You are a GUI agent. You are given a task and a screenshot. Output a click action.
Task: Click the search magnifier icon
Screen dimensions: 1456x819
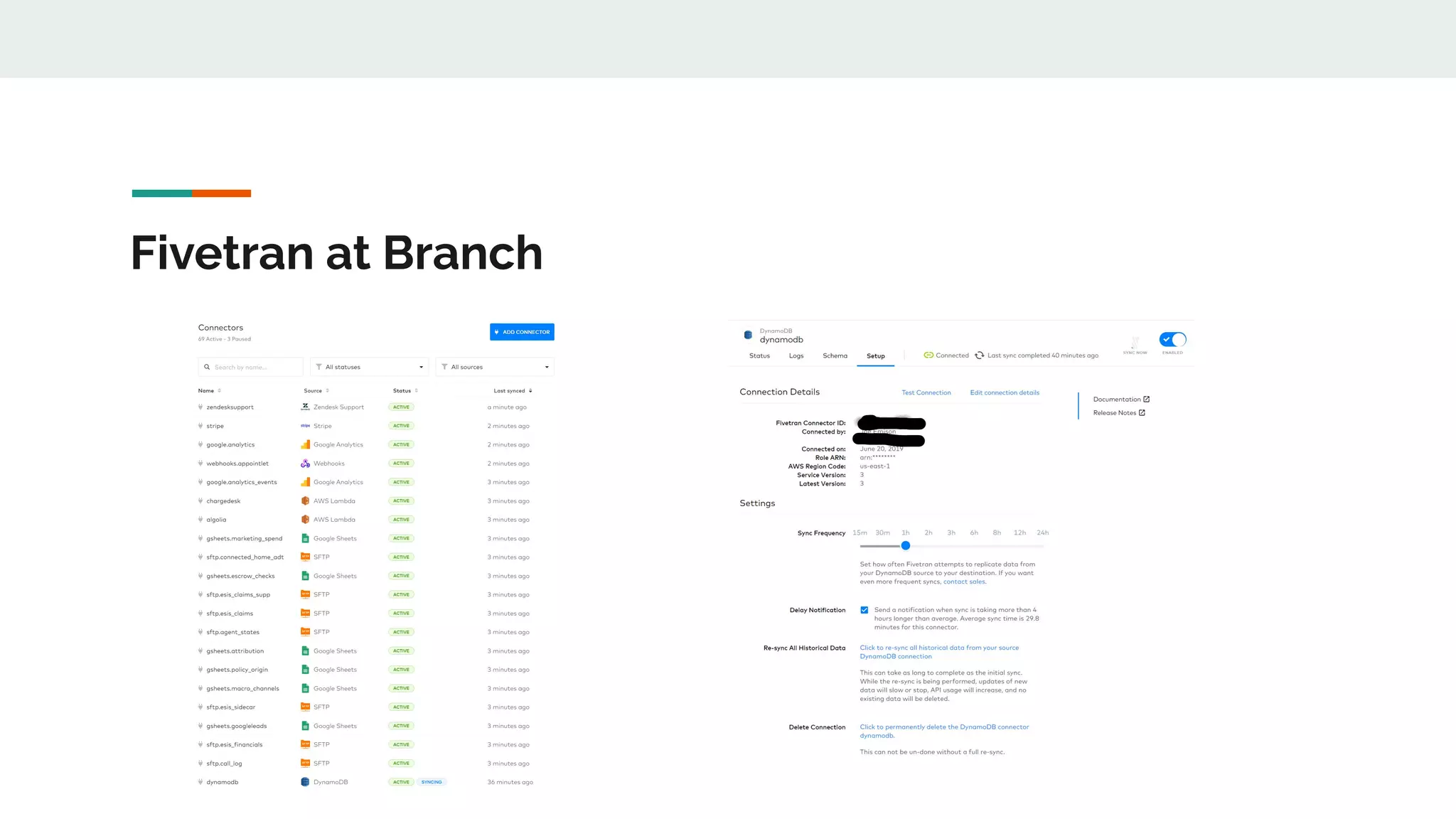point(207,367)
